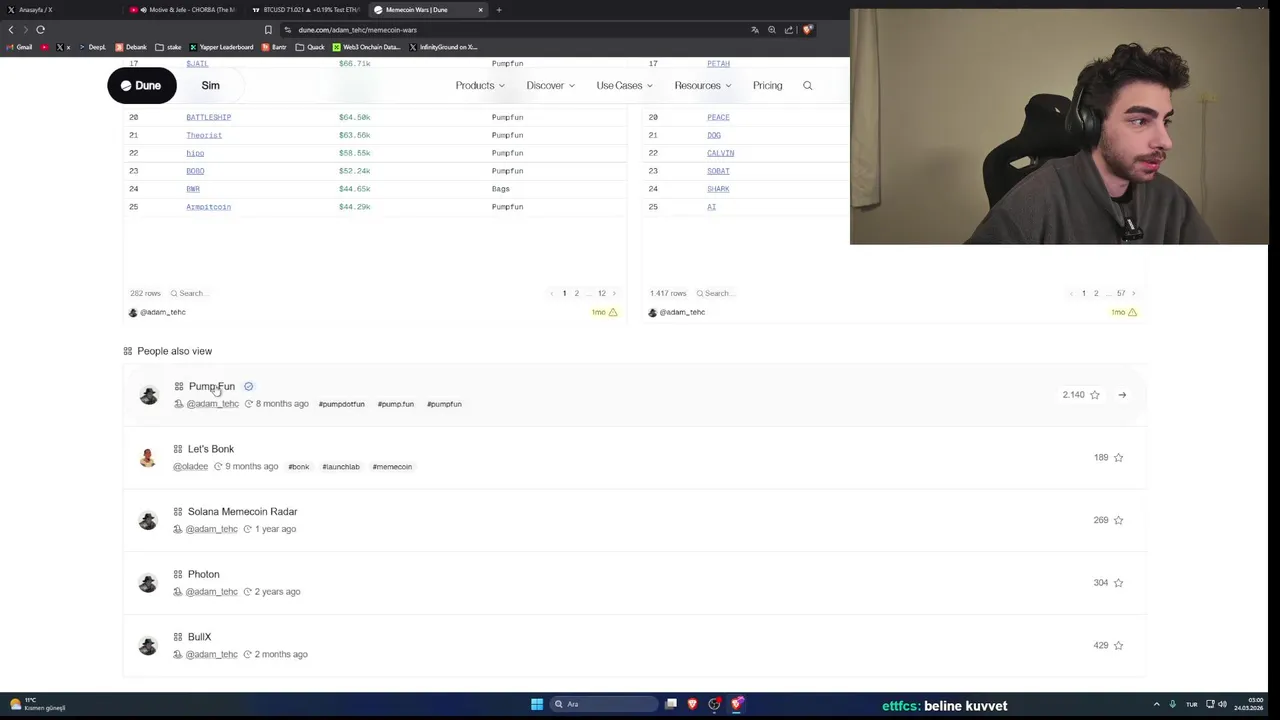
Task: Star the Let's Bonk dashboard
Action: click(1118, 458)
